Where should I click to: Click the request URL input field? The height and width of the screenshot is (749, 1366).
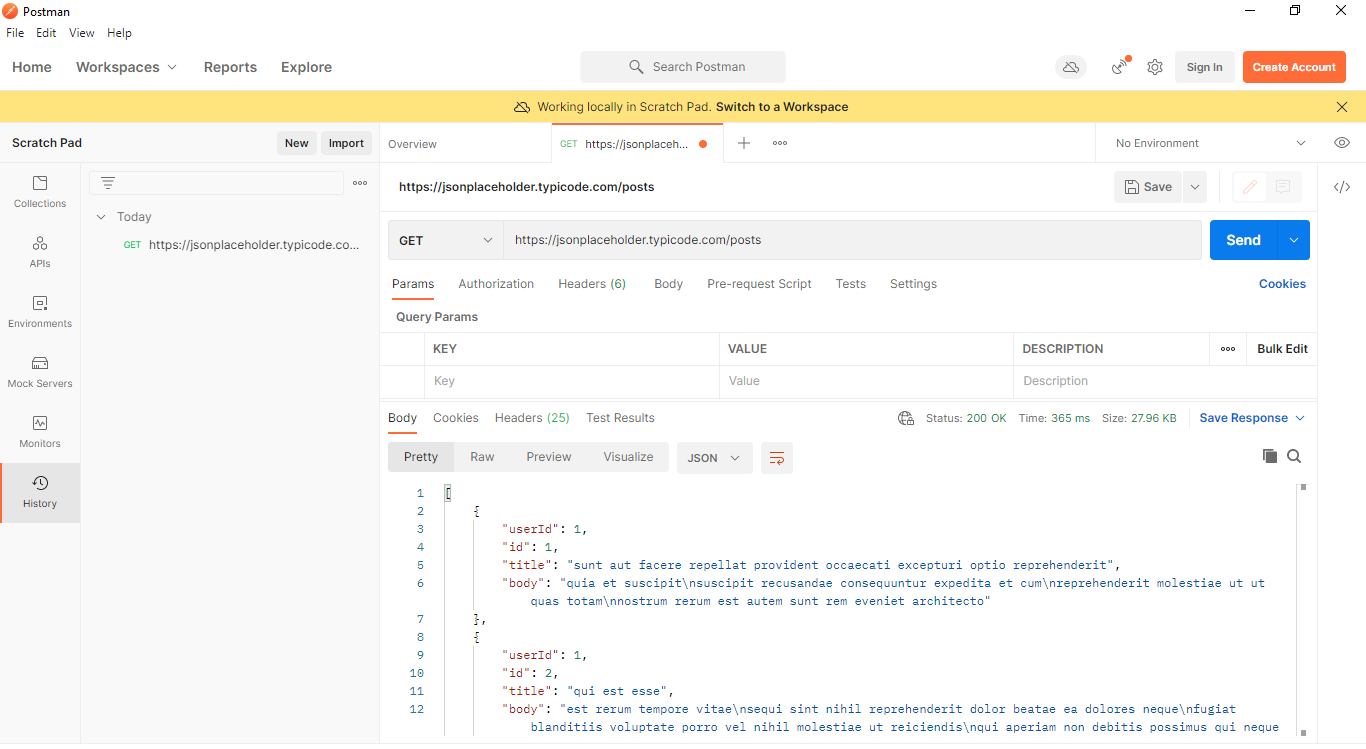click(x=852, y=240)
